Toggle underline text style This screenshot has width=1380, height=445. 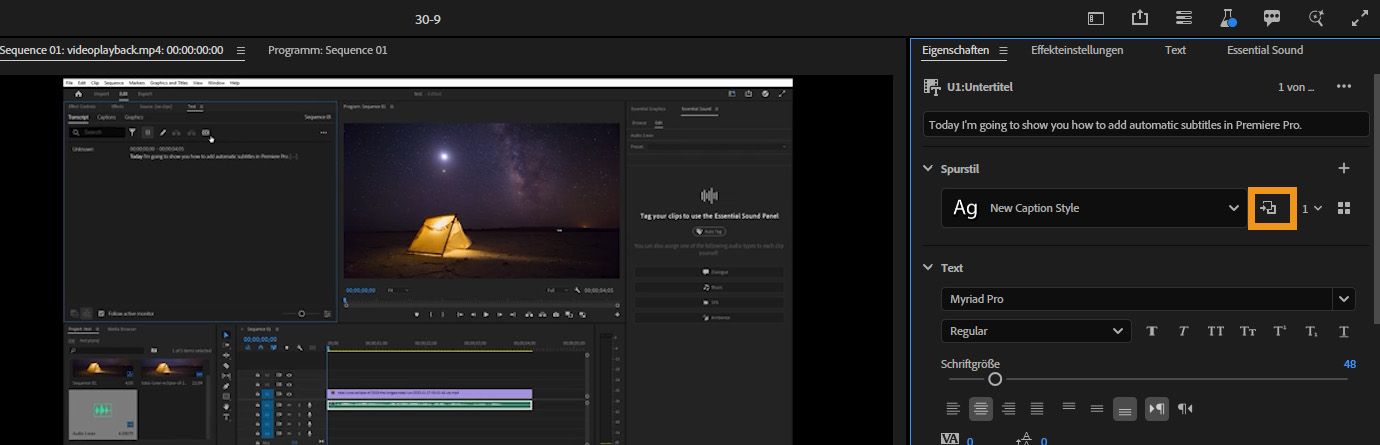click(x=1343, y=331)
